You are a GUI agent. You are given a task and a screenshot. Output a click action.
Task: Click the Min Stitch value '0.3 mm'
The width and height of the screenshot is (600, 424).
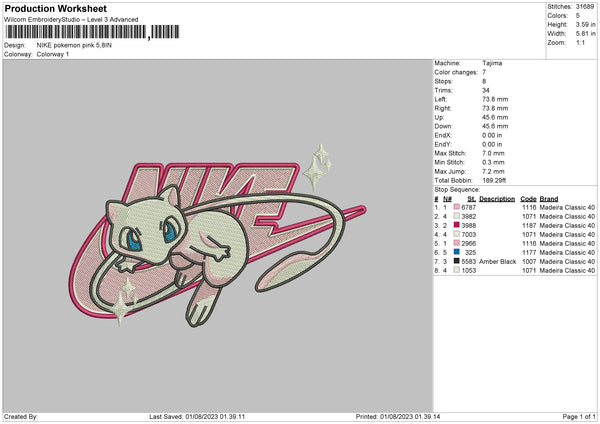(493, 162)
